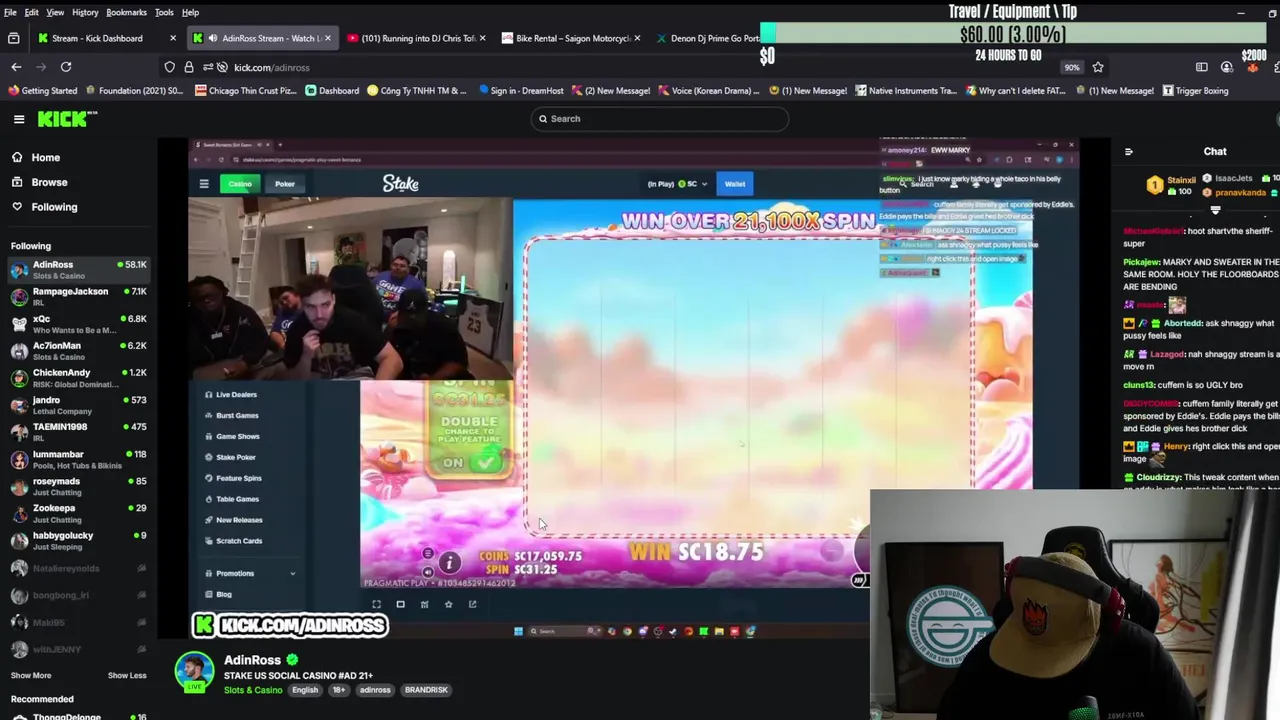The width and height of the screenshot is (1280, 720).
Task: Open the site security padlock icon
Action: [x=189, y=67]
